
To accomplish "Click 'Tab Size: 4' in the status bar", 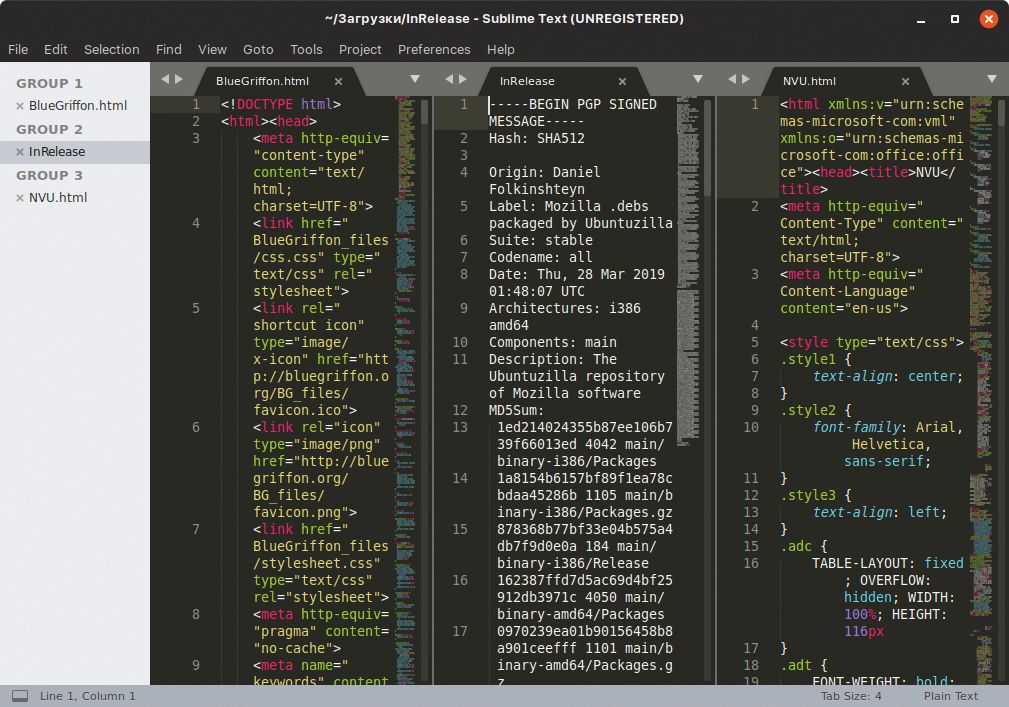I will click(x=855, y=695).
